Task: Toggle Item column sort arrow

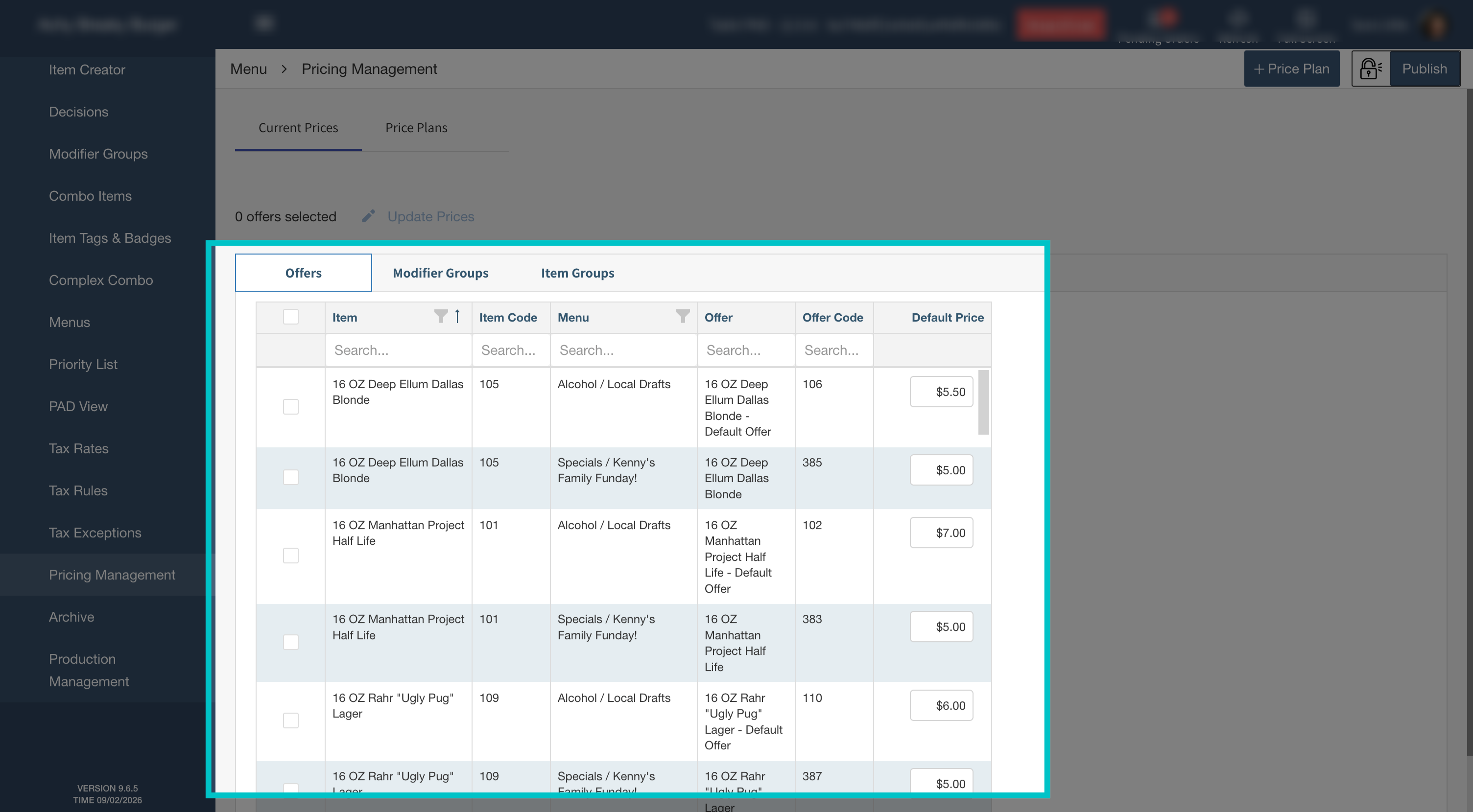Action: tap(457, 316)
